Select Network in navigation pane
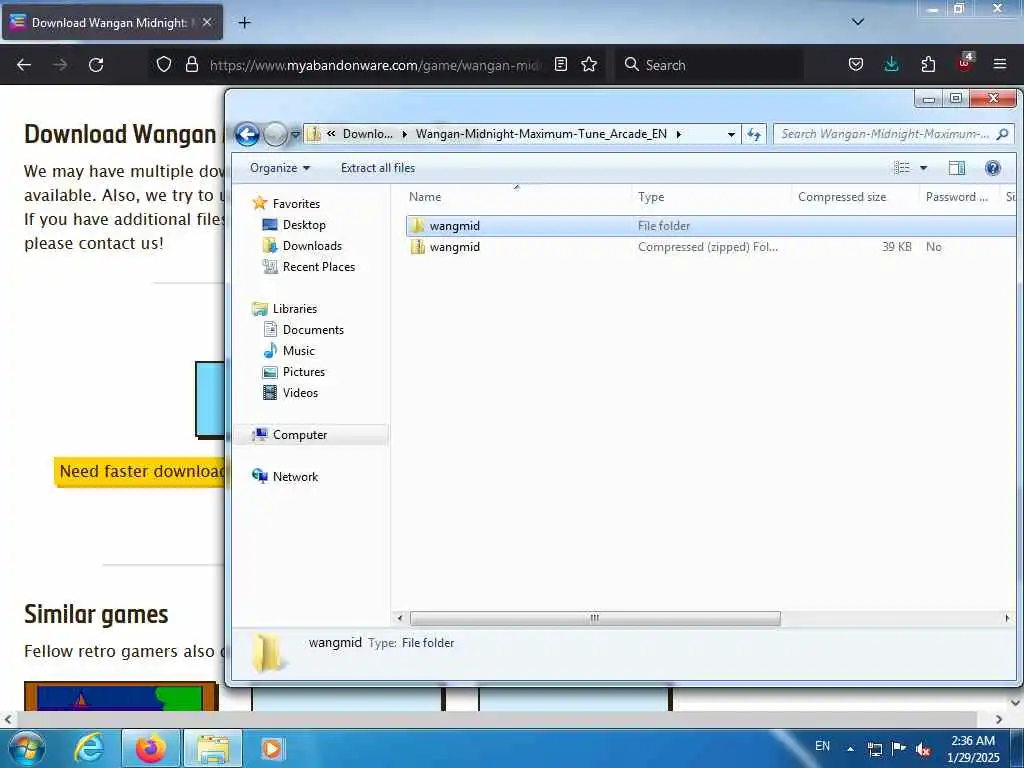The width and height of the screenshot is (1024, 768). [x=295, y=477]
